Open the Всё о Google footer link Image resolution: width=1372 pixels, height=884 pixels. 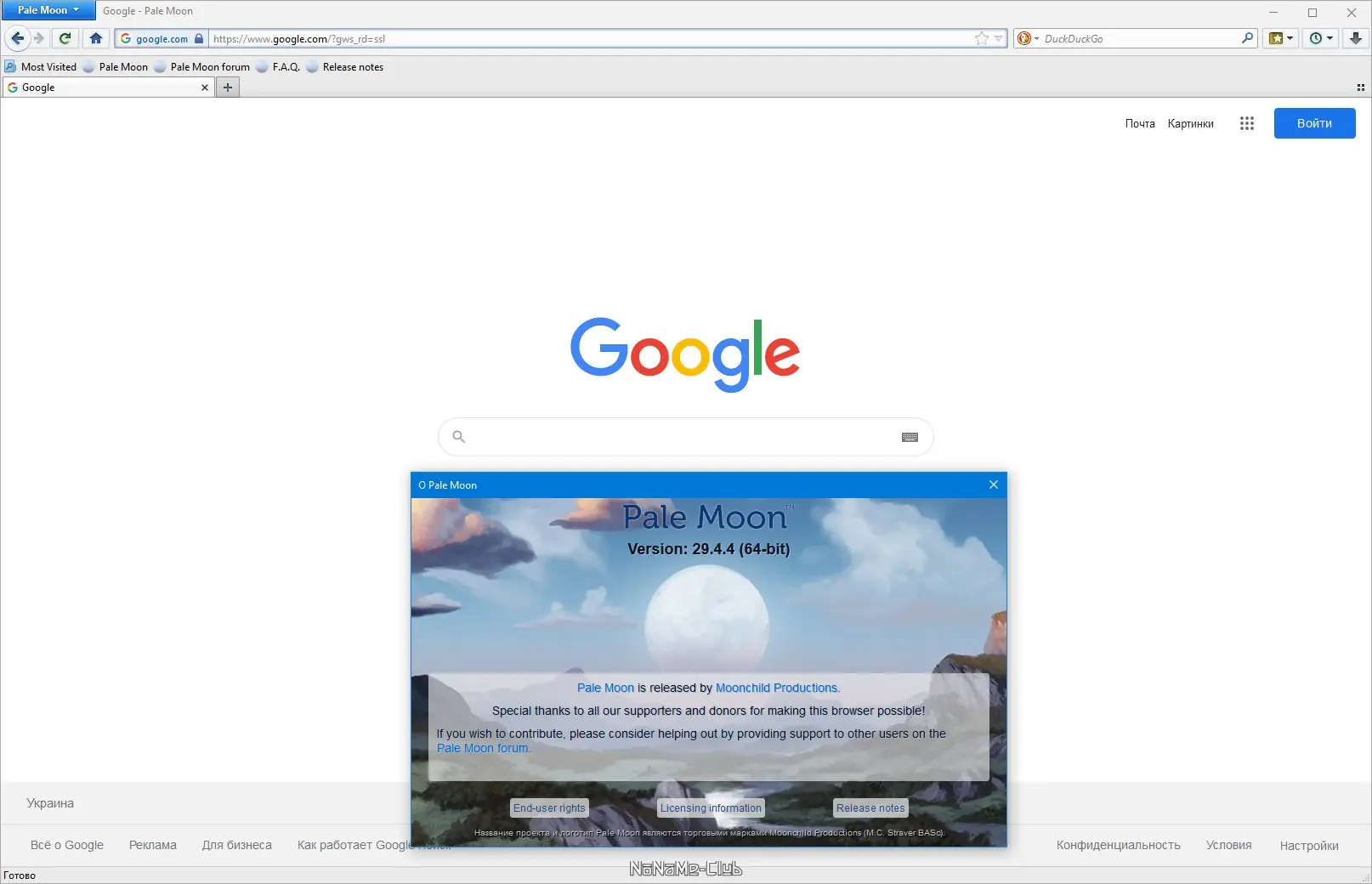[67, 845]
